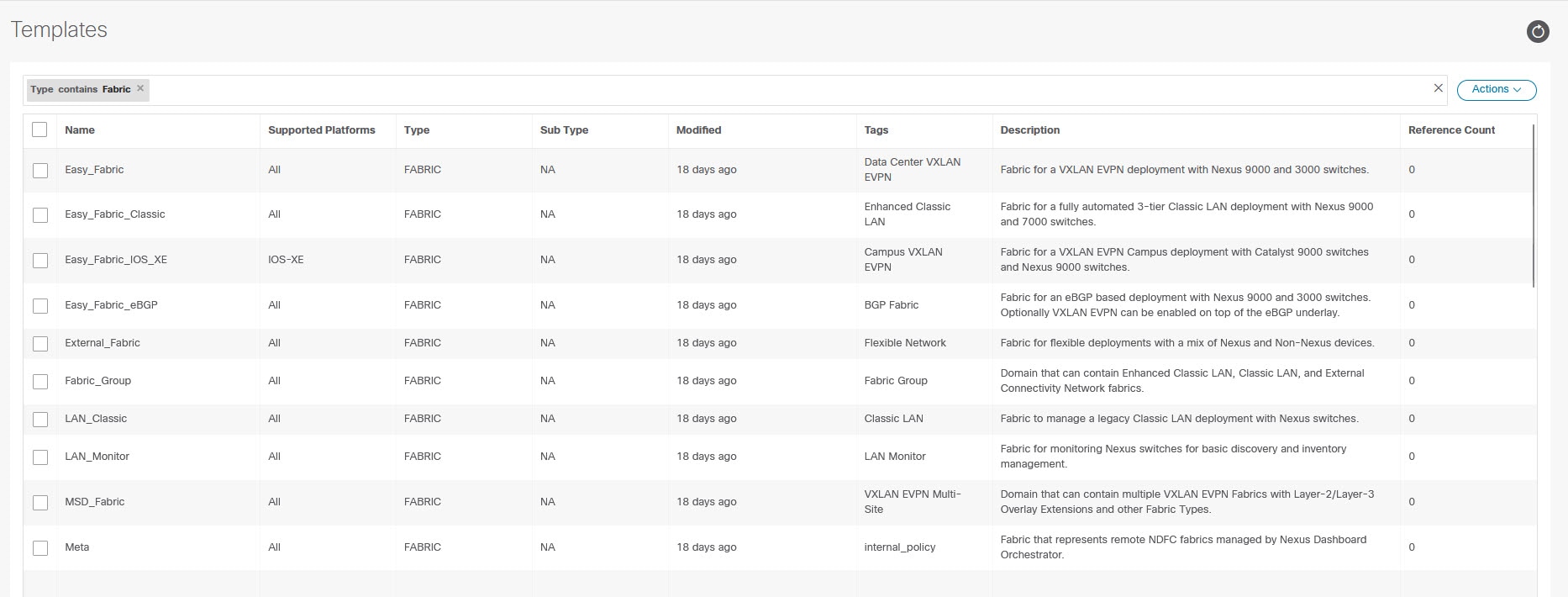This screenshot has height=597, width=1568.
Task: Click the IOS-XE supported platform cell
Action: pos(286,260)
